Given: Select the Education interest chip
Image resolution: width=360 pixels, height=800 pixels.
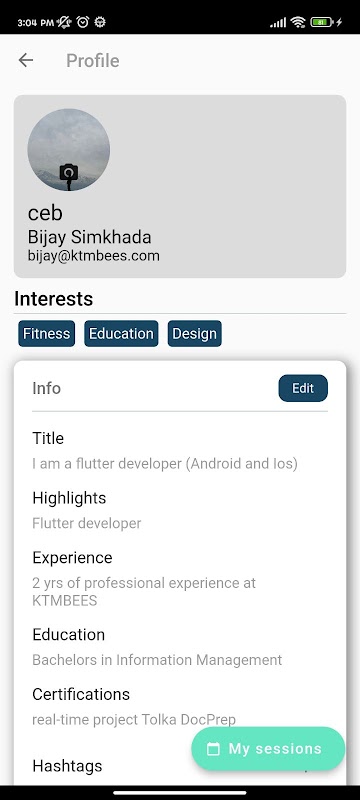Looking at the screenshot, I should point(121,334).
